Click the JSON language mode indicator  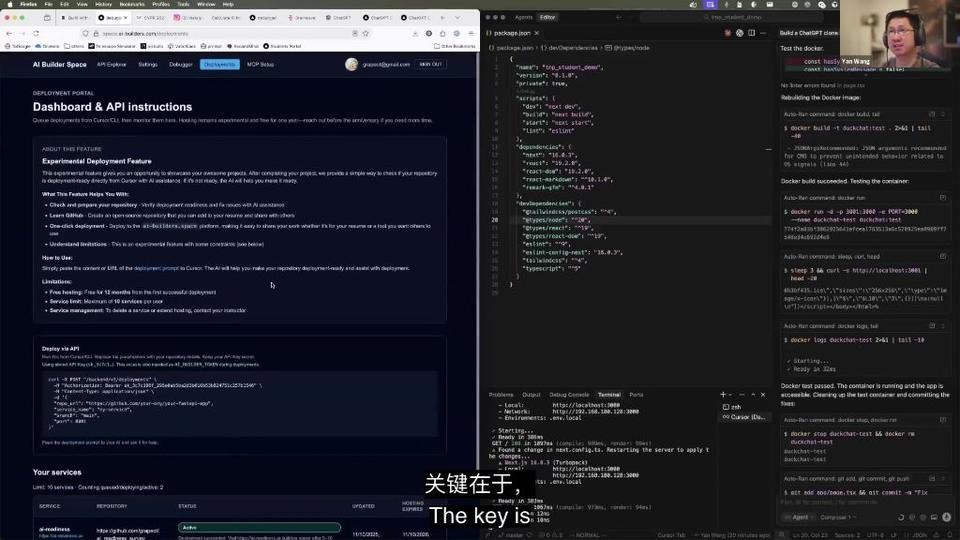pyautogui.click(x=919, y=535)
